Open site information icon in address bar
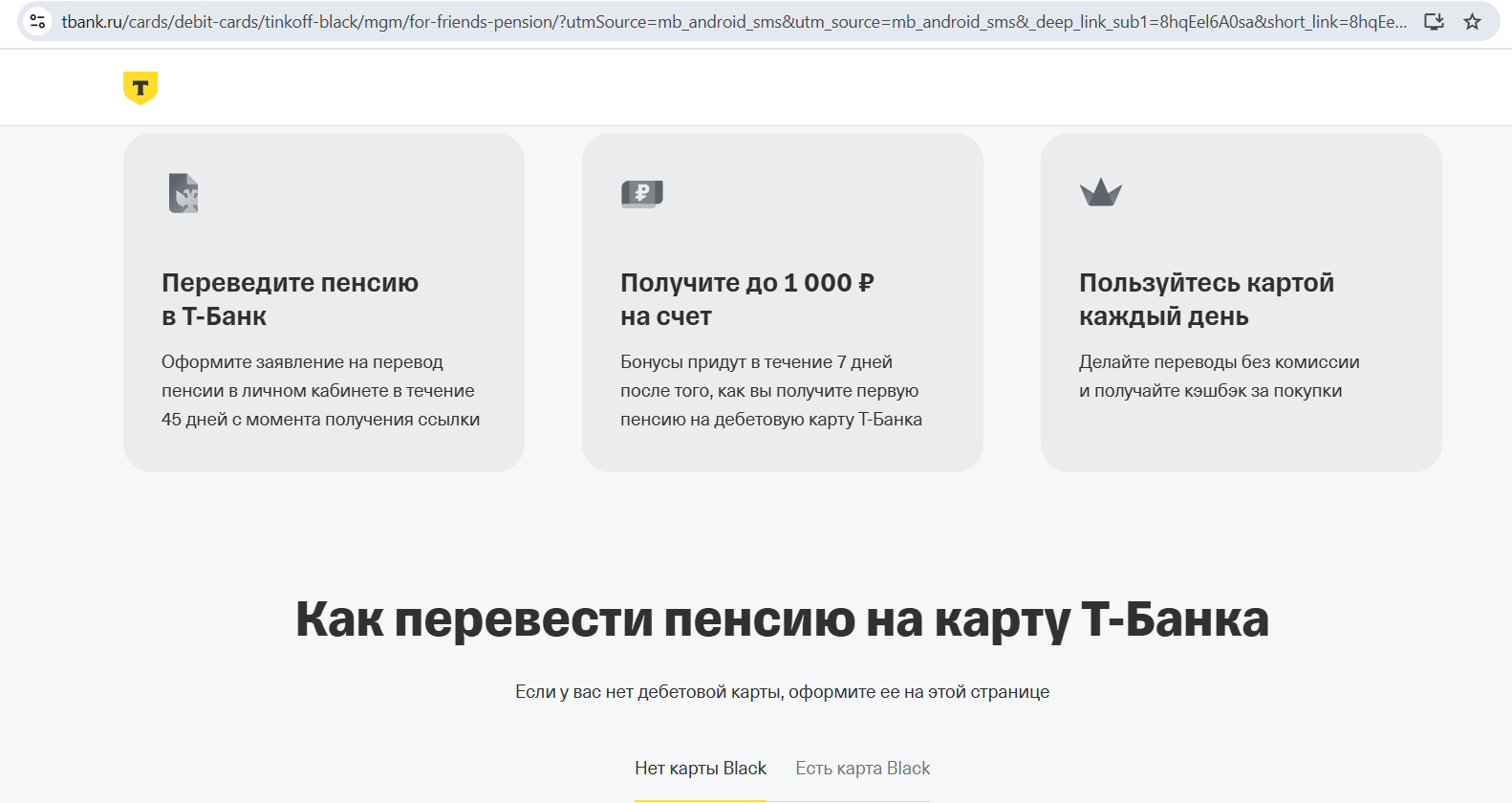This screenshot has height=803, width=1512. (x=37, y=21)
